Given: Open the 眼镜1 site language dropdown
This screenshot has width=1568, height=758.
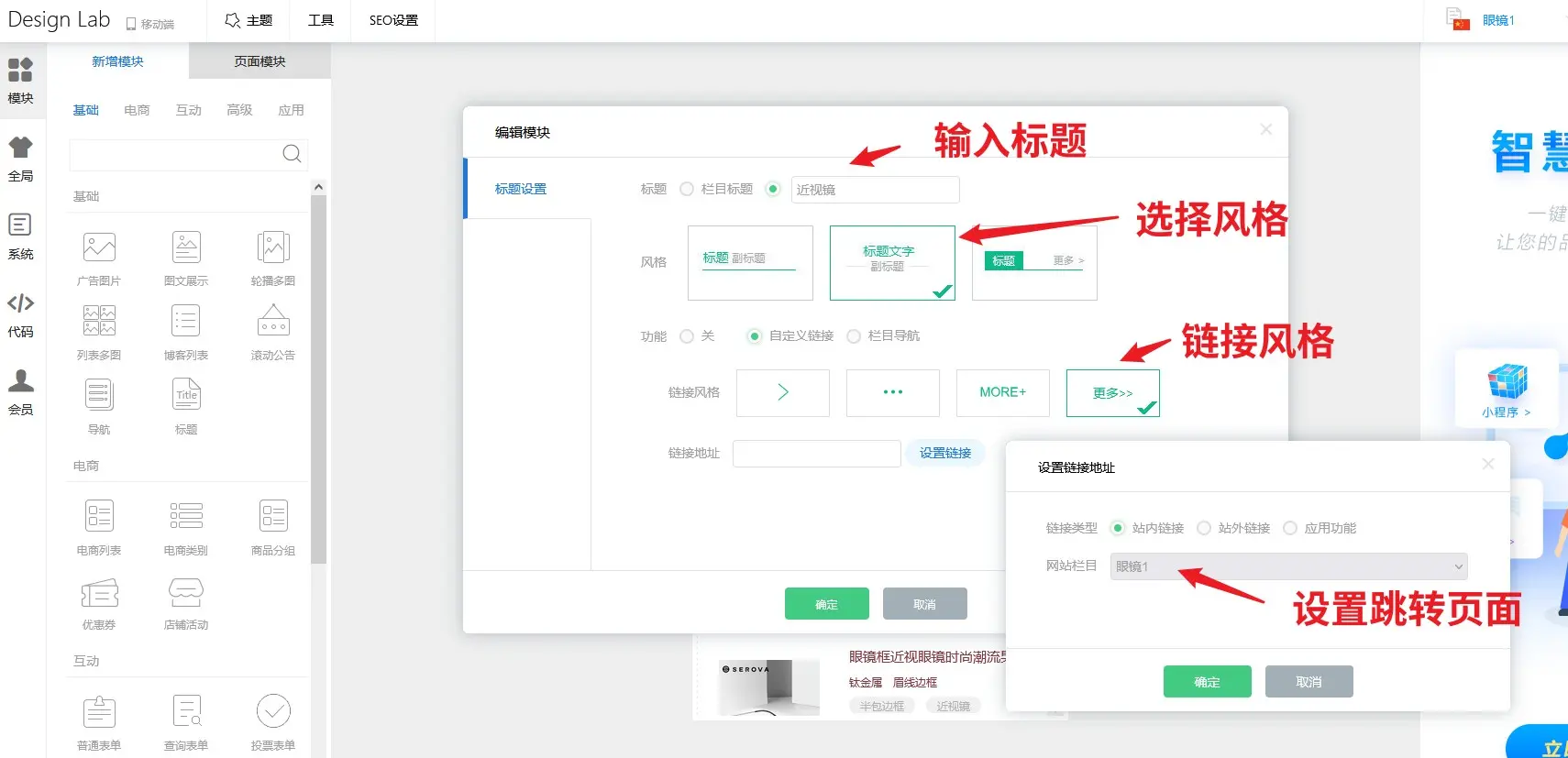Looking at the screenshot, I should 1497,20.
